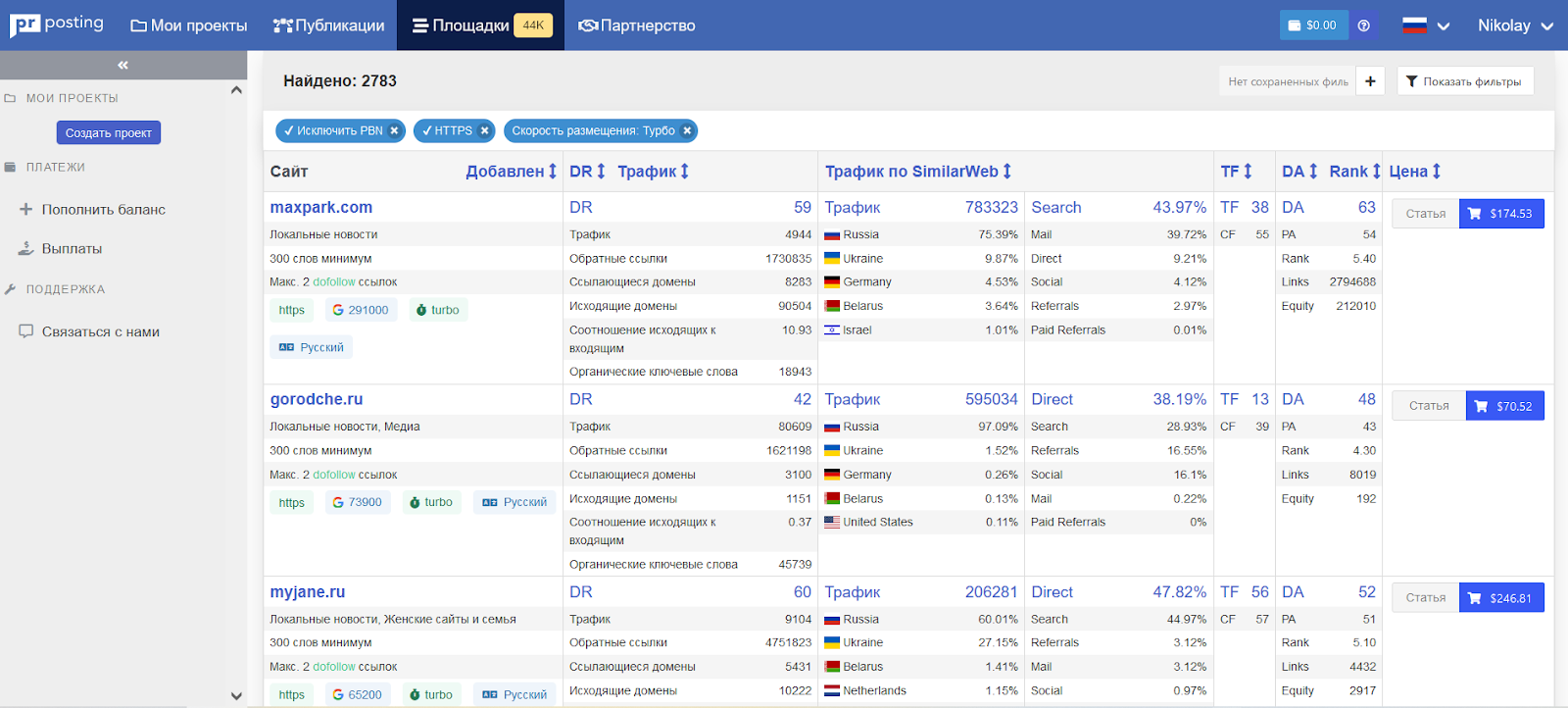
Task: Sort by DR column header
Action: click(x=588, y=172)
